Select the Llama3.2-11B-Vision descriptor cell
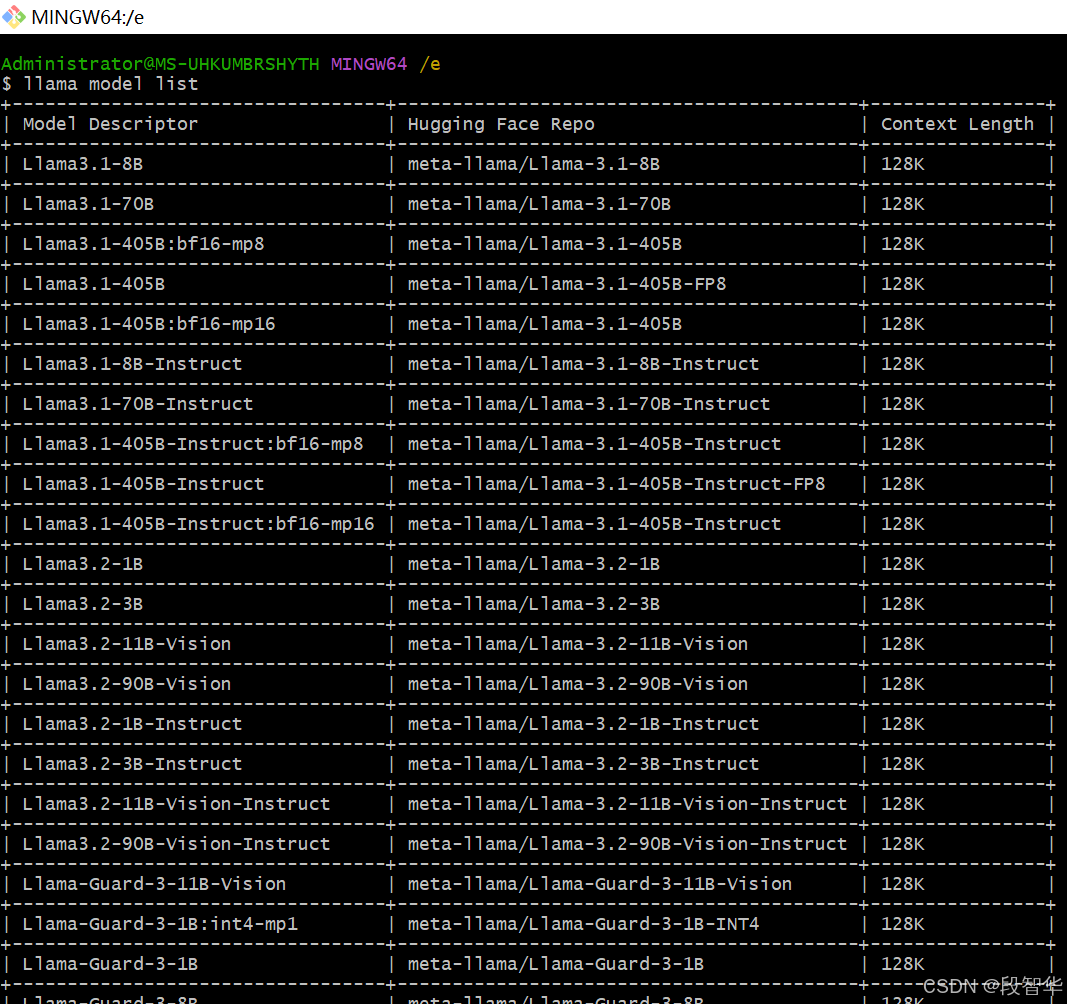 127,644
